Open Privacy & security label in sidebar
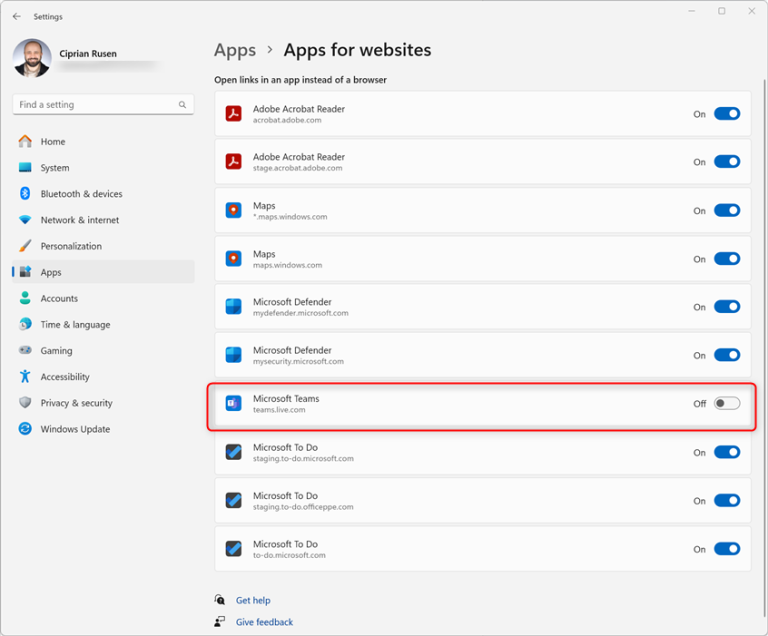This screenshot has width=768, height=636. point(76,403)
